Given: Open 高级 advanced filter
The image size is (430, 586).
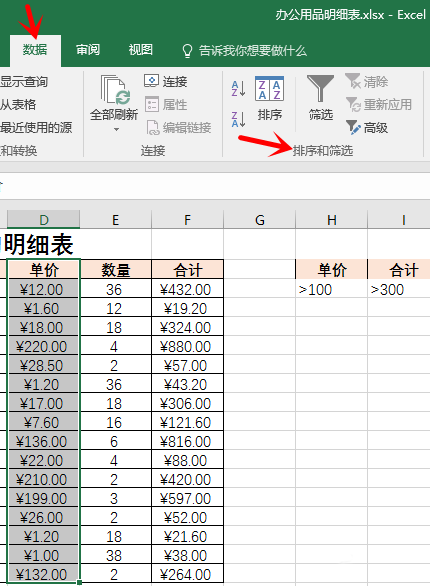Looking at the screenshot, I should pos(366,128).
